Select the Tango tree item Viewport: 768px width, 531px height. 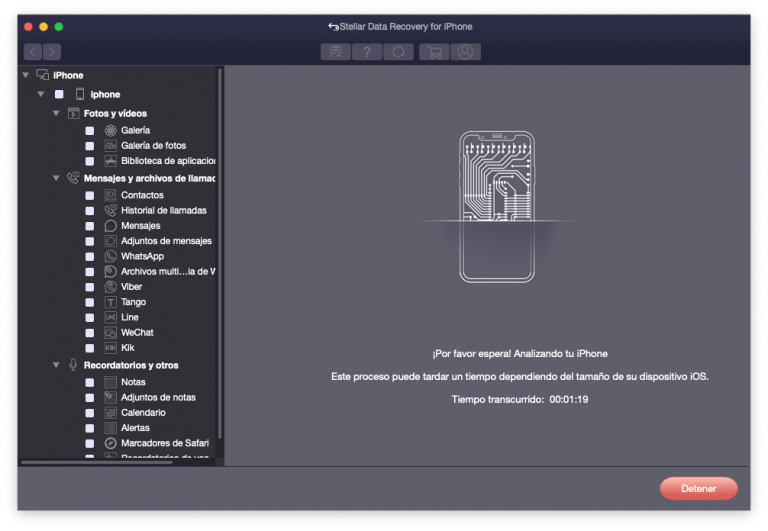tap(133, 302)
